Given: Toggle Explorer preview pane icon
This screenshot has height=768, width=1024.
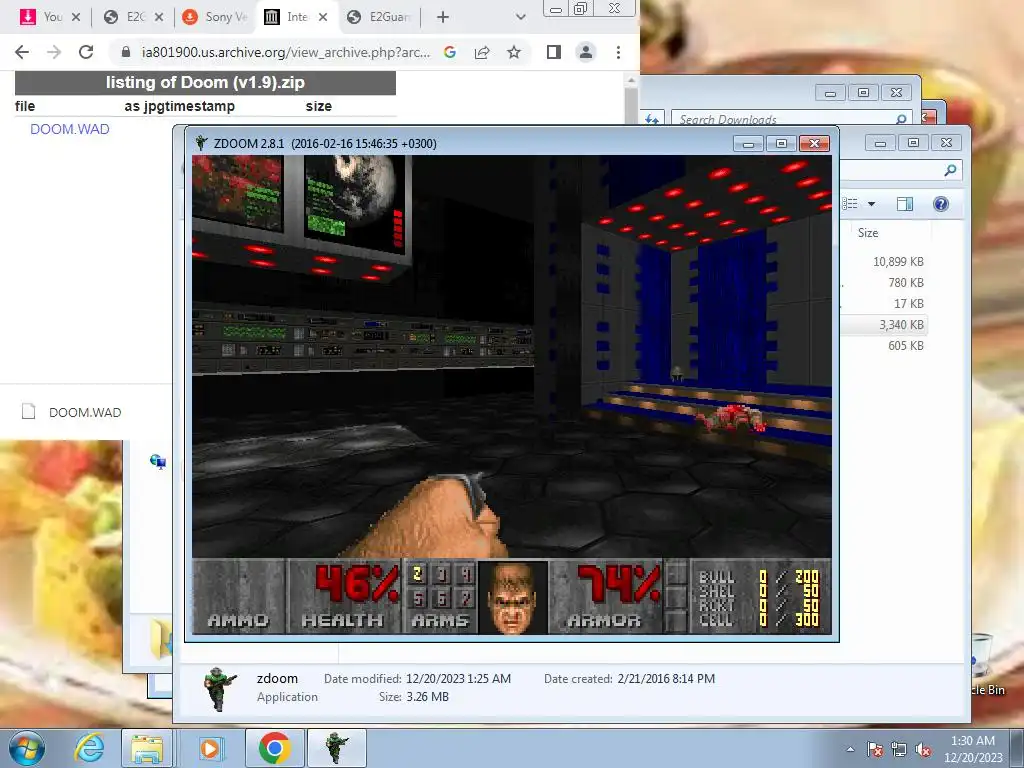Looking at the screenshot, I should (904, 204).
